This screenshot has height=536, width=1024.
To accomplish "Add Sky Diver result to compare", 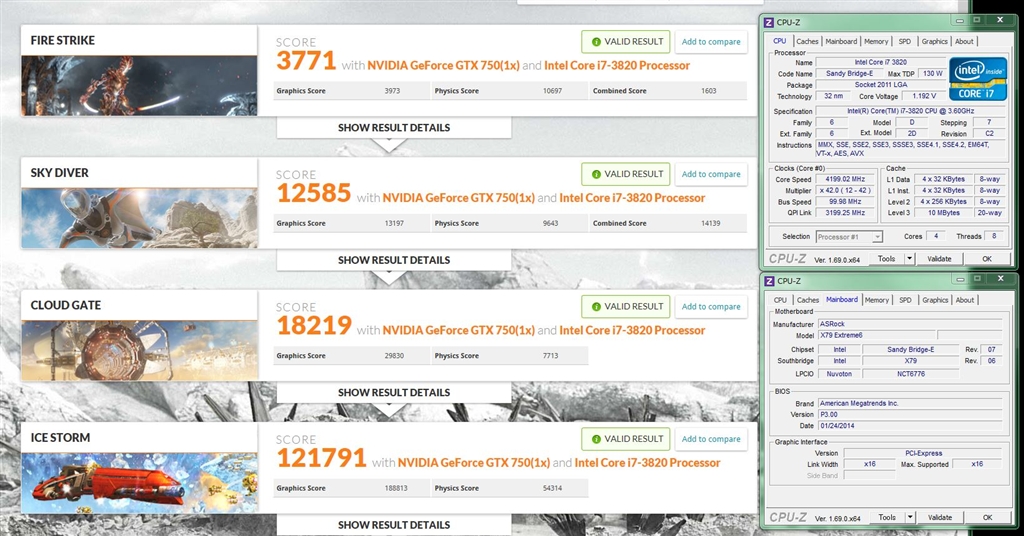I will click(x=711, y=174).
